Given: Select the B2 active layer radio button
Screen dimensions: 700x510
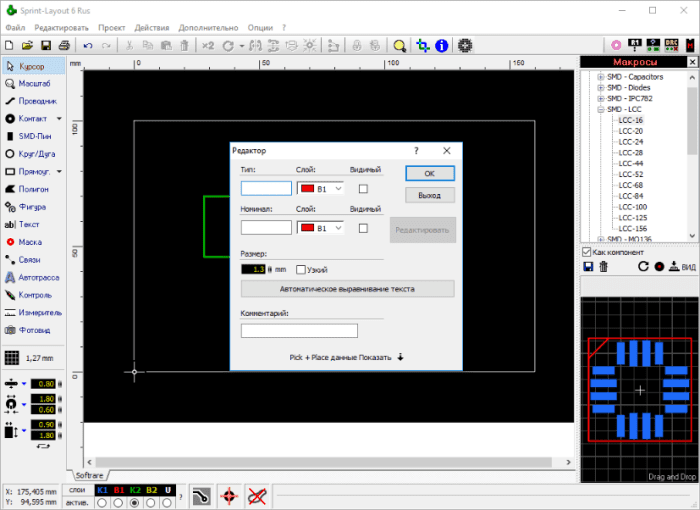Looking at the screenshot, I should pyautogui.click(x=151, y=503).
